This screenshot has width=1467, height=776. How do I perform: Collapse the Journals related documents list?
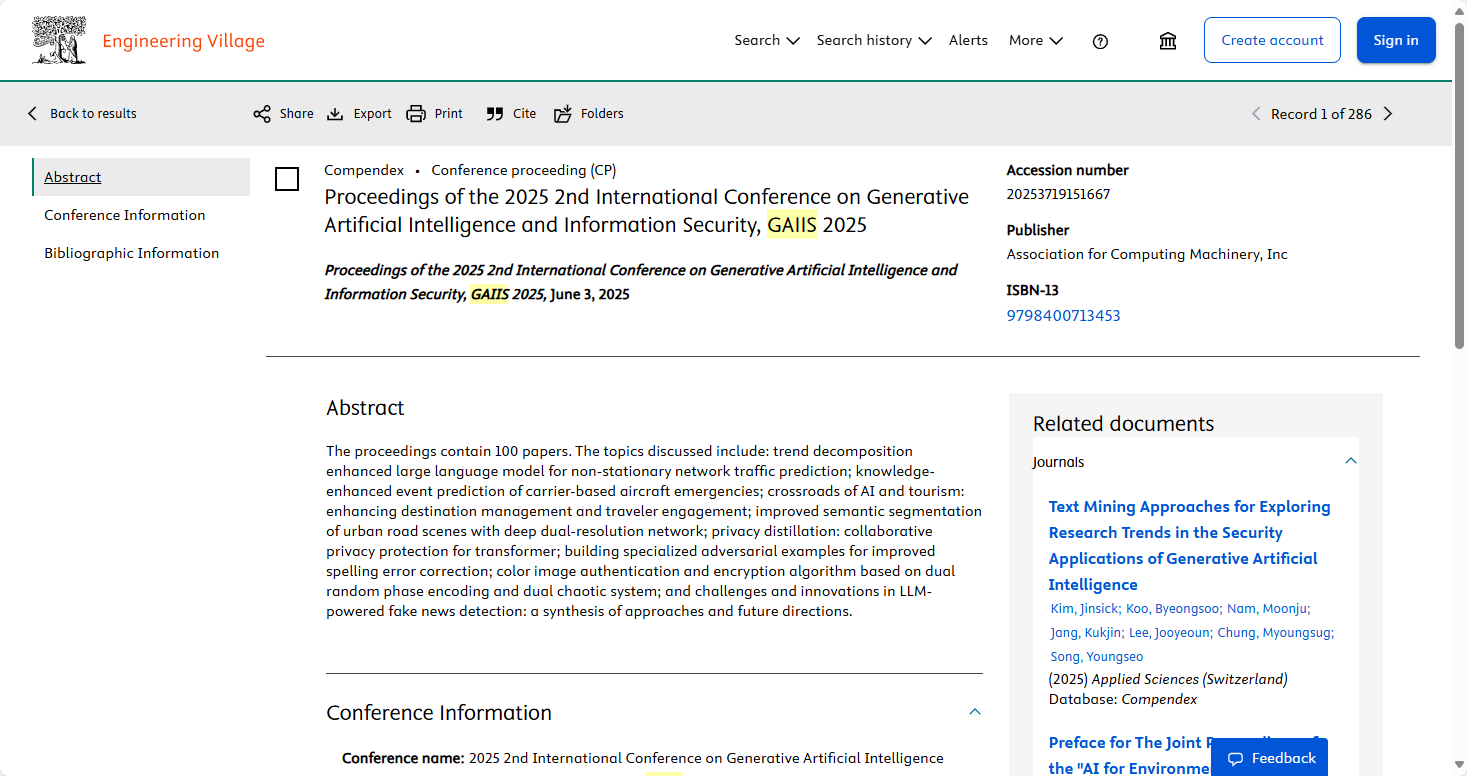tap(1350, 461)
